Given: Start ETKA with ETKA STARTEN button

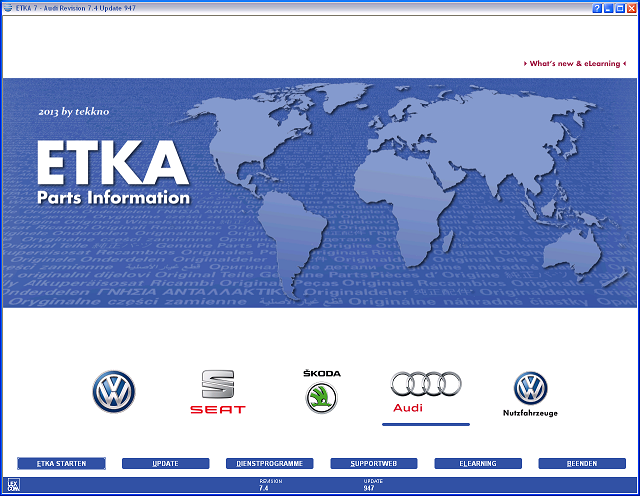Looking at the screenshot, I should click(61, 463).
